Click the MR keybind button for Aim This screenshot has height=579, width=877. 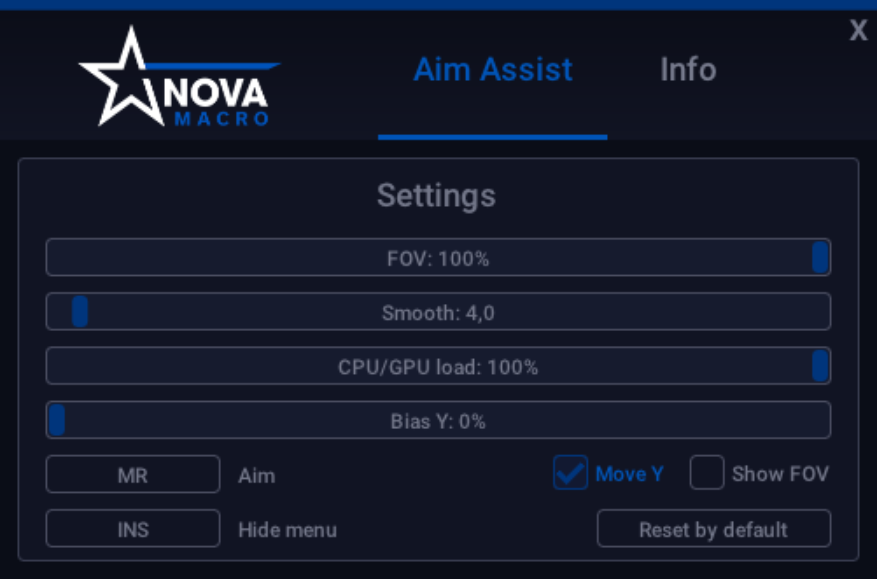(132, 474)
